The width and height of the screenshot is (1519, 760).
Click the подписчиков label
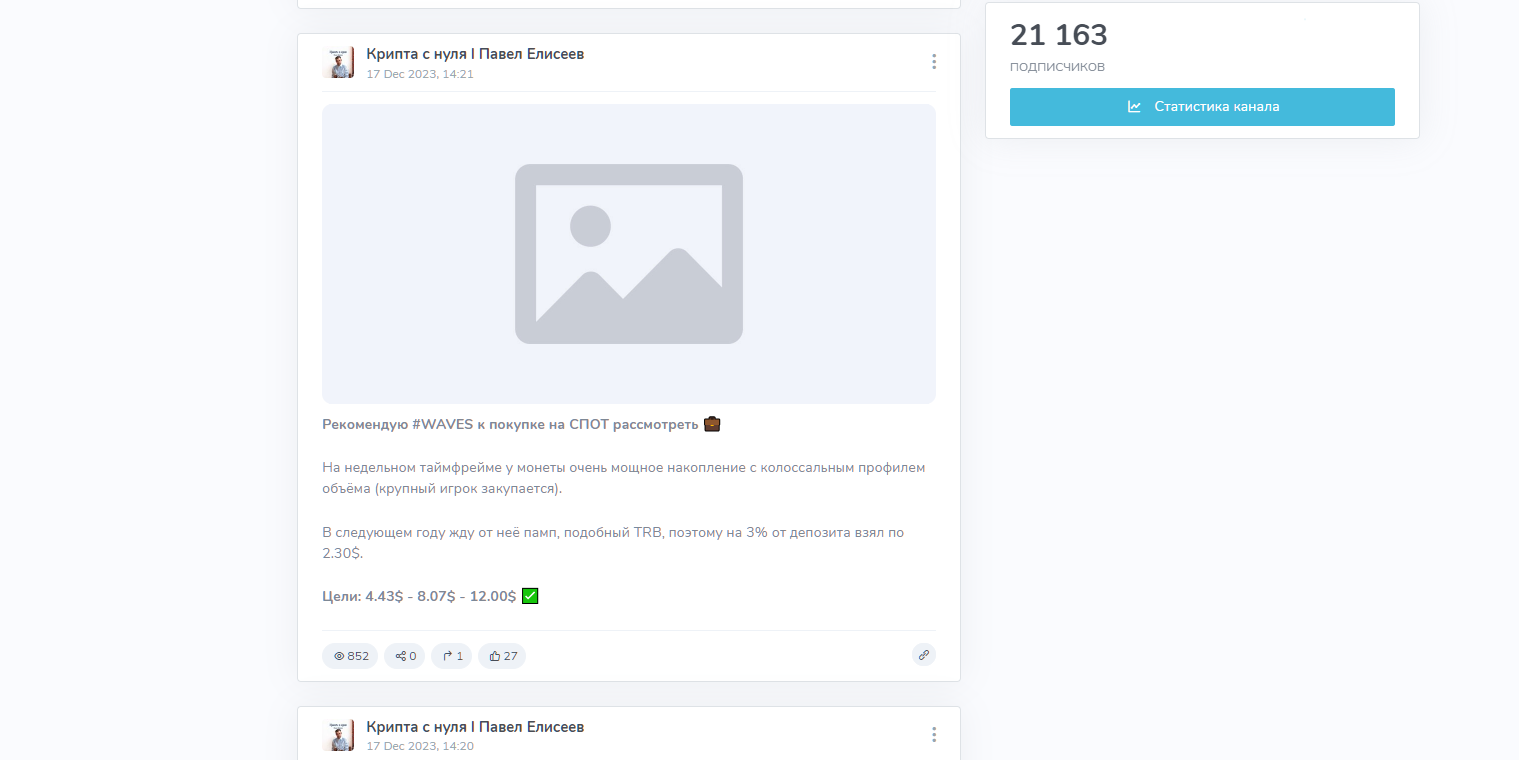coord(1057,67)
